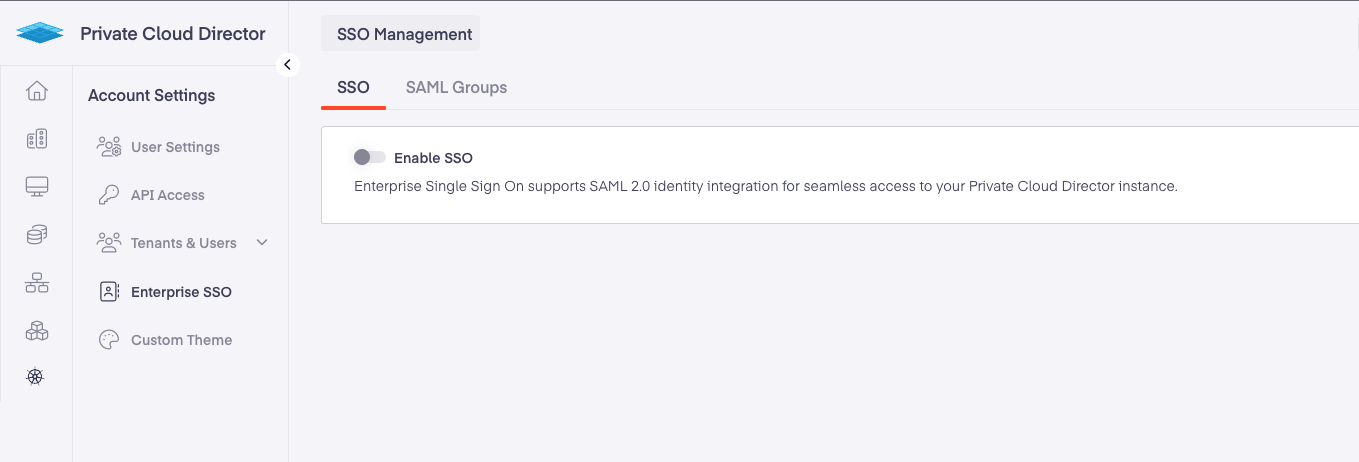
Task: Open Custom Theme settings
Action: coord(180,340)
